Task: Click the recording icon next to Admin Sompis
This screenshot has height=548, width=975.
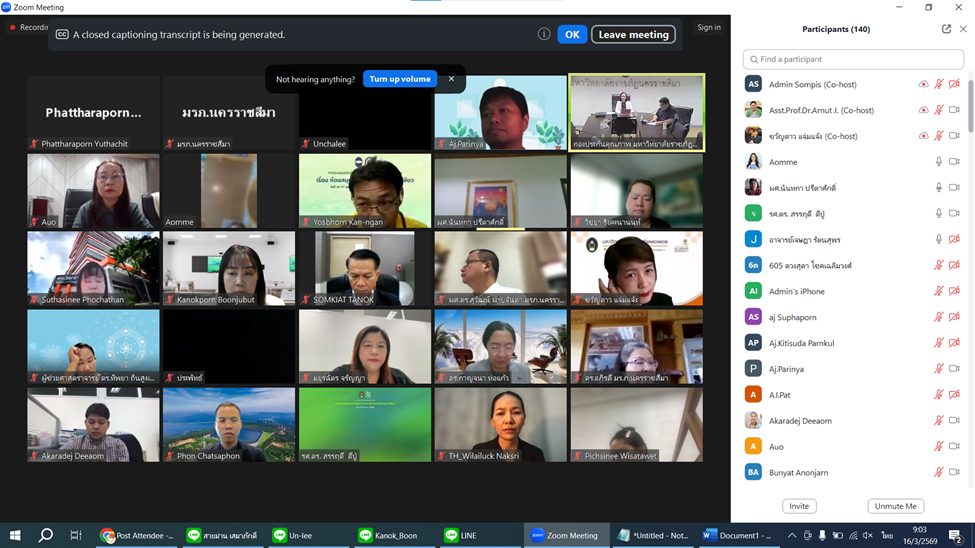Action: (x=923, y=84)
